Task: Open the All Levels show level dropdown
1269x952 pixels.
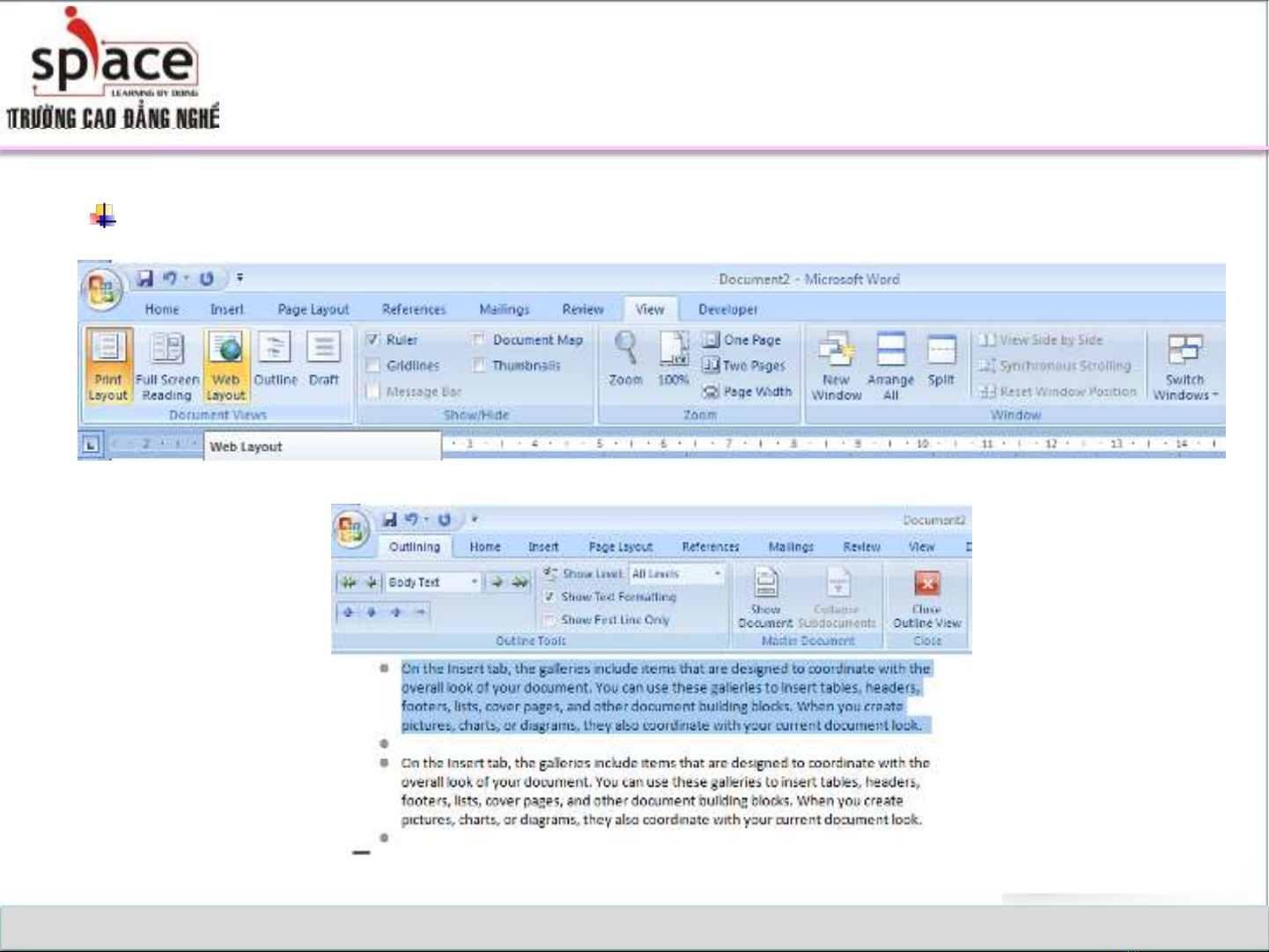Action: click(x=717, y=573)
